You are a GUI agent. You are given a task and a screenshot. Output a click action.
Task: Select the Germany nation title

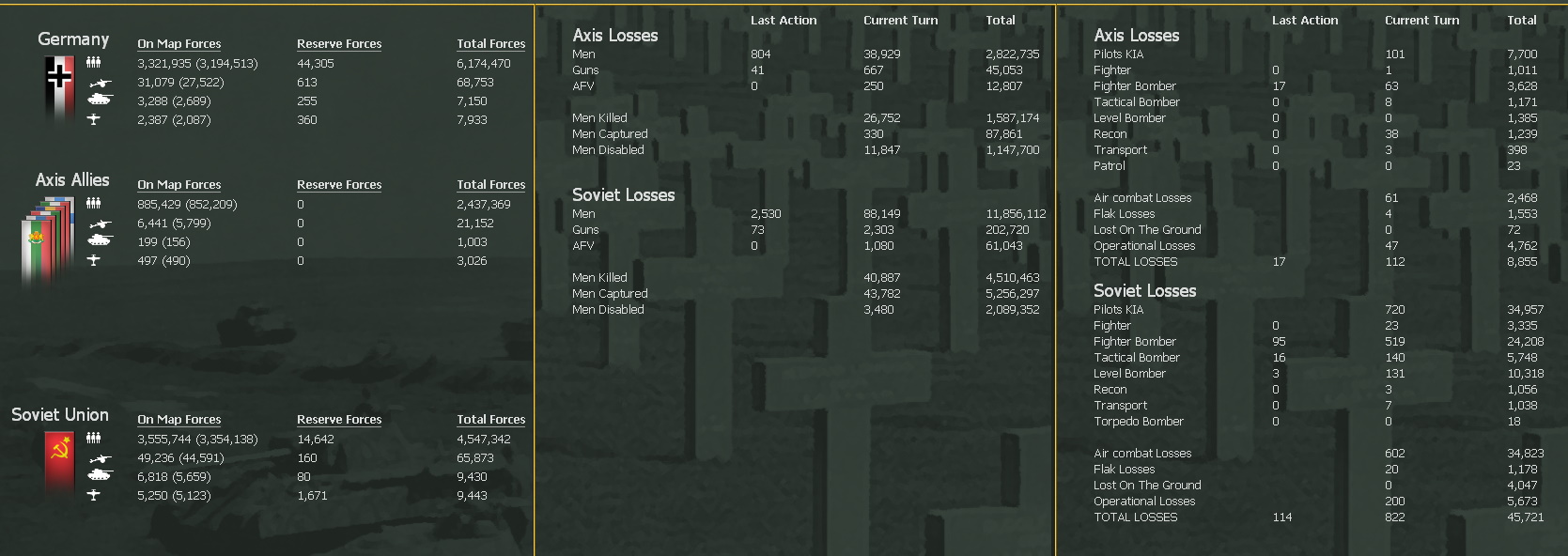point(73,39)
